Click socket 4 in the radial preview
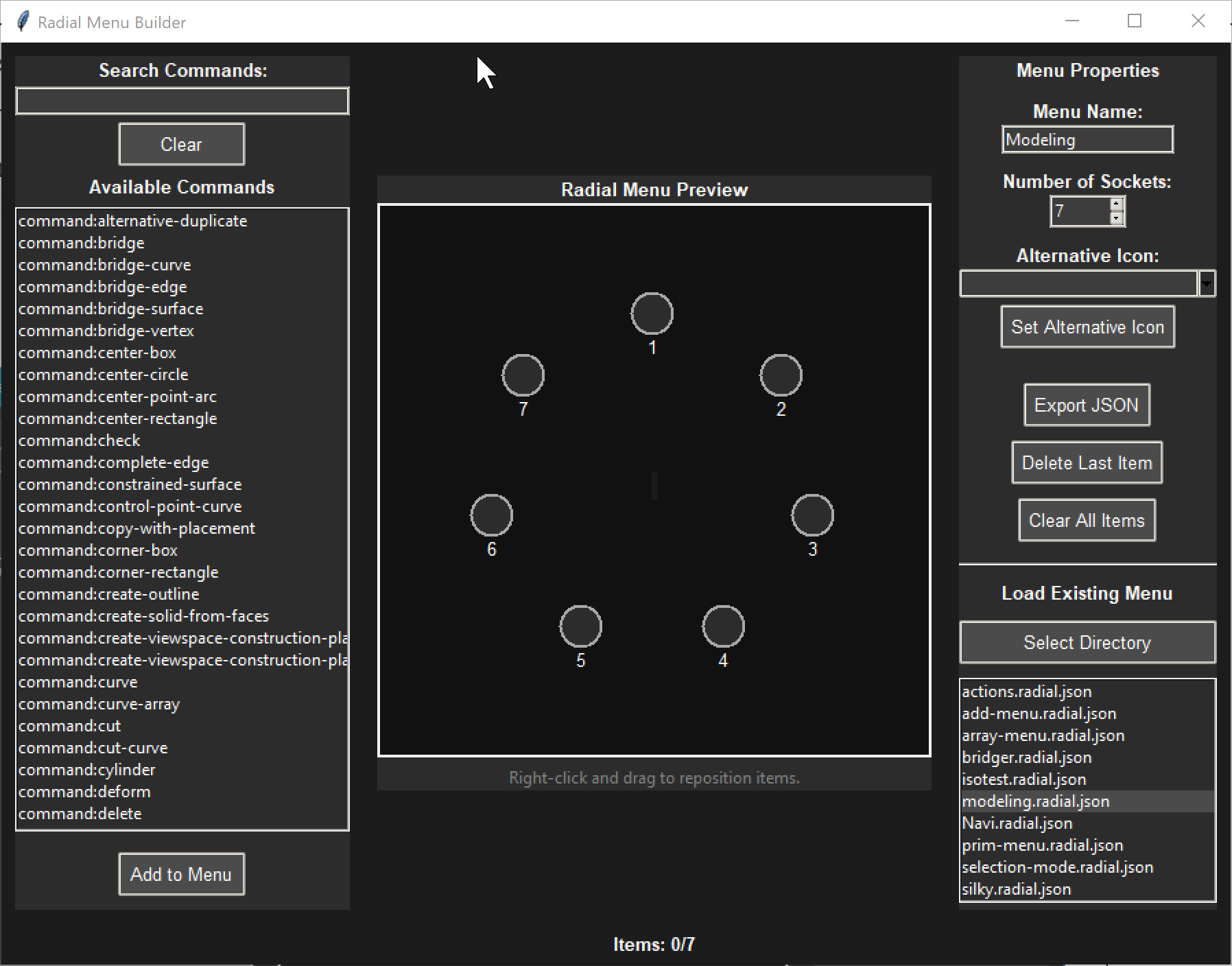Screen dimensions: 1232x966 tap(724, 625)
